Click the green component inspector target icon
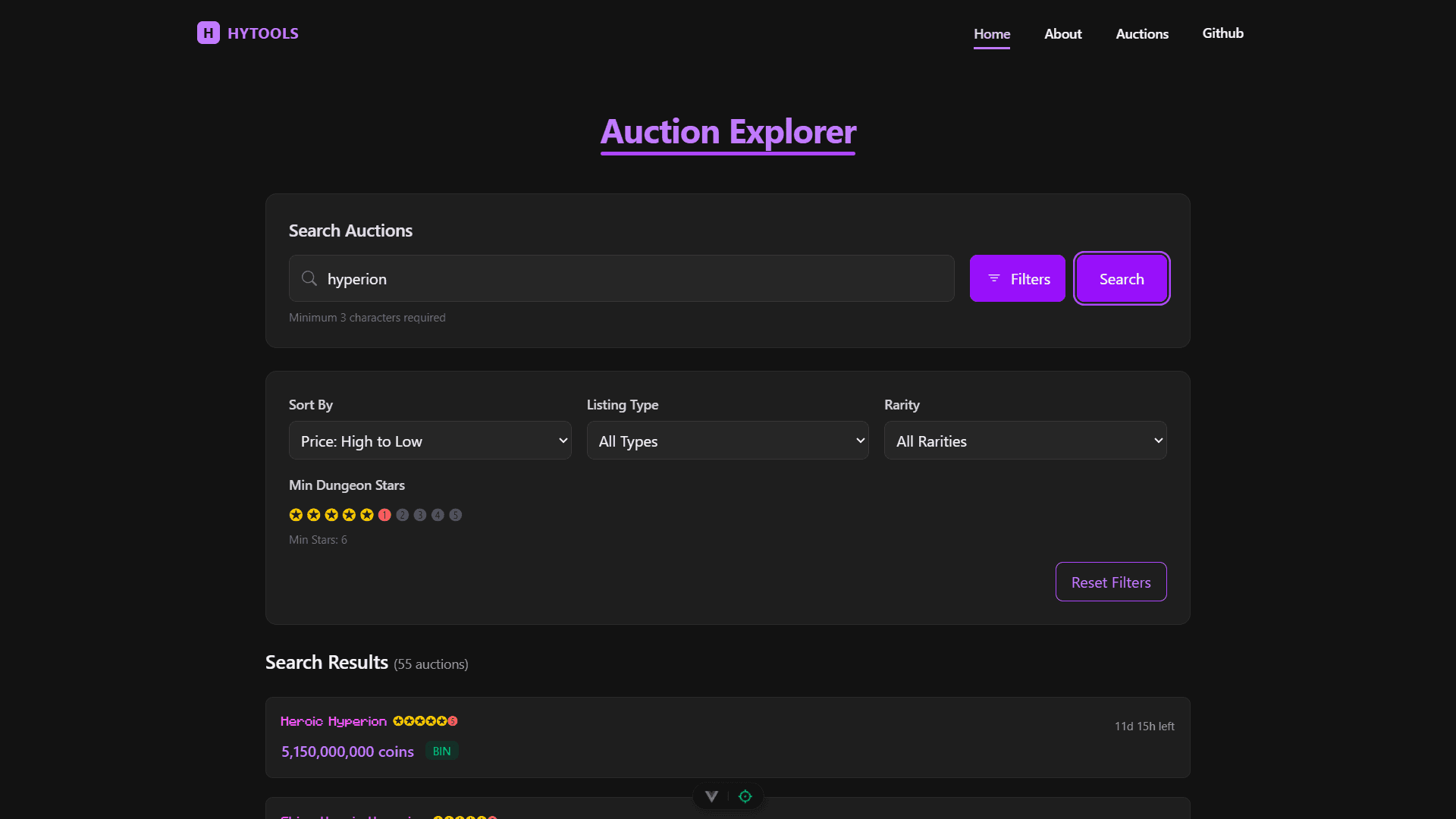The height and width of the screenshot is (819, 1456). pos(745,796)
